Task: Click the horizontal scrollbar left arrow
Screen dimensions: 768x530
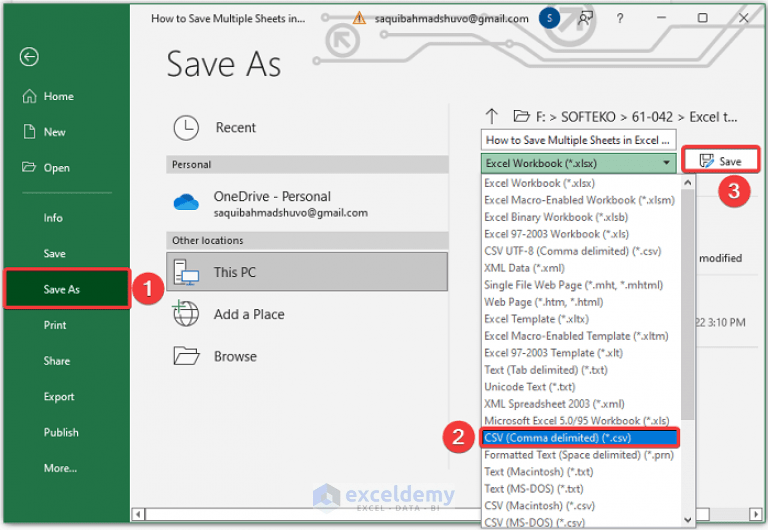Action: coord(139,514)
